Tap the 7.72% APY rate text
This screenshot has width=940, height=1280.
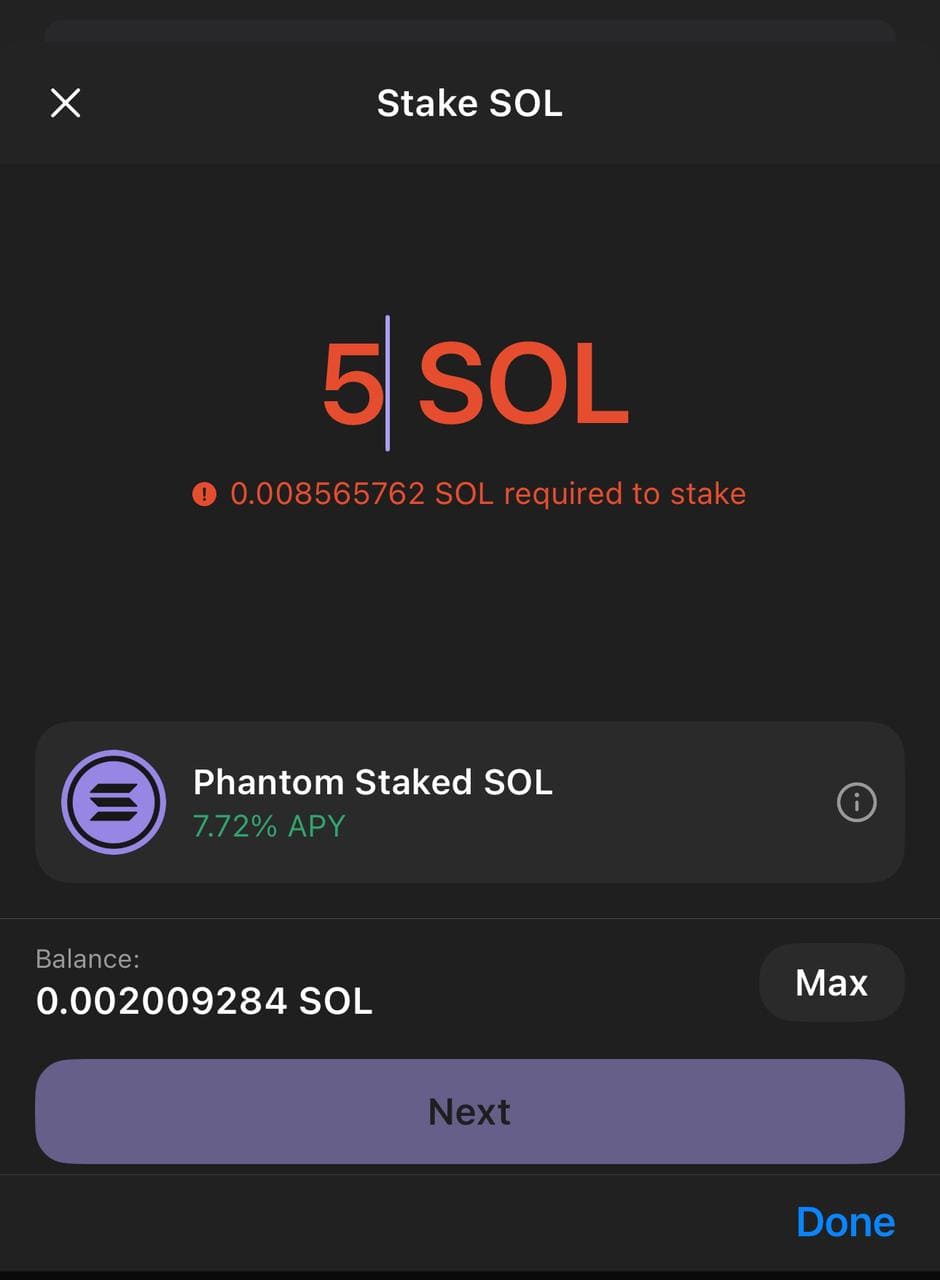[269, 827]
